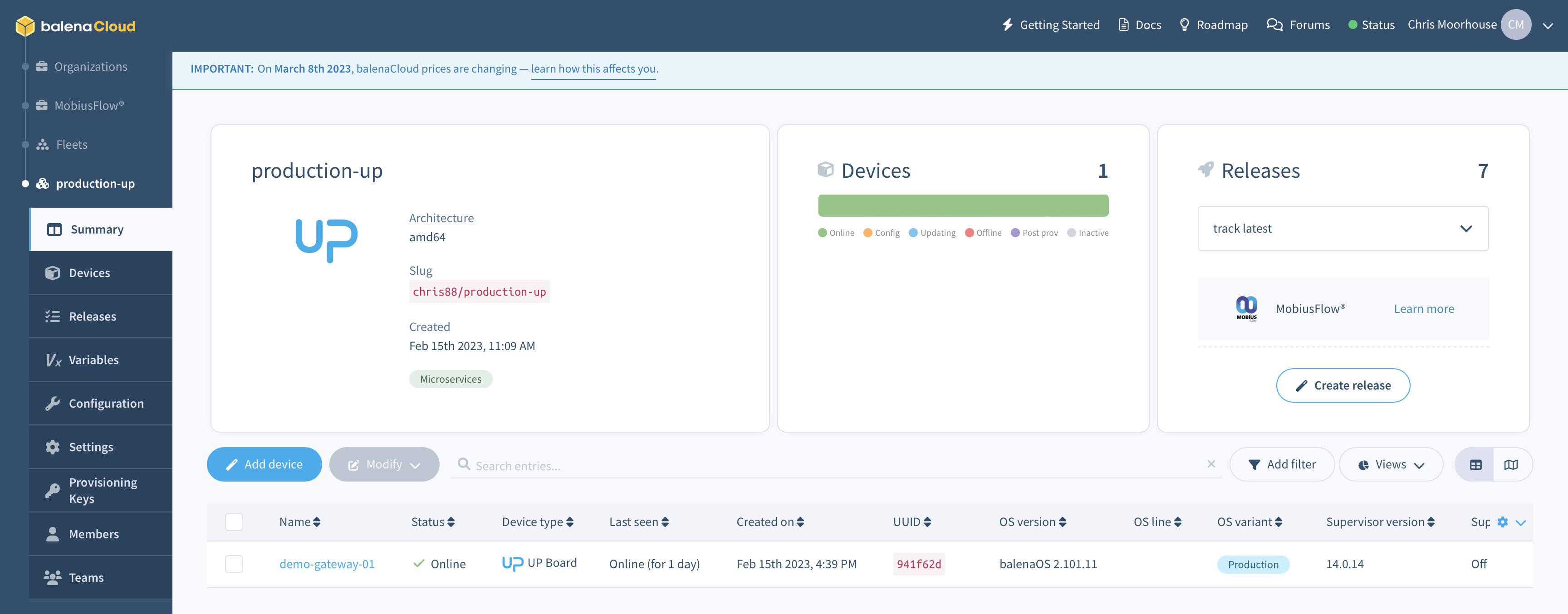
Task: Click the Microservices tag
Action: [x=451, y=379]
